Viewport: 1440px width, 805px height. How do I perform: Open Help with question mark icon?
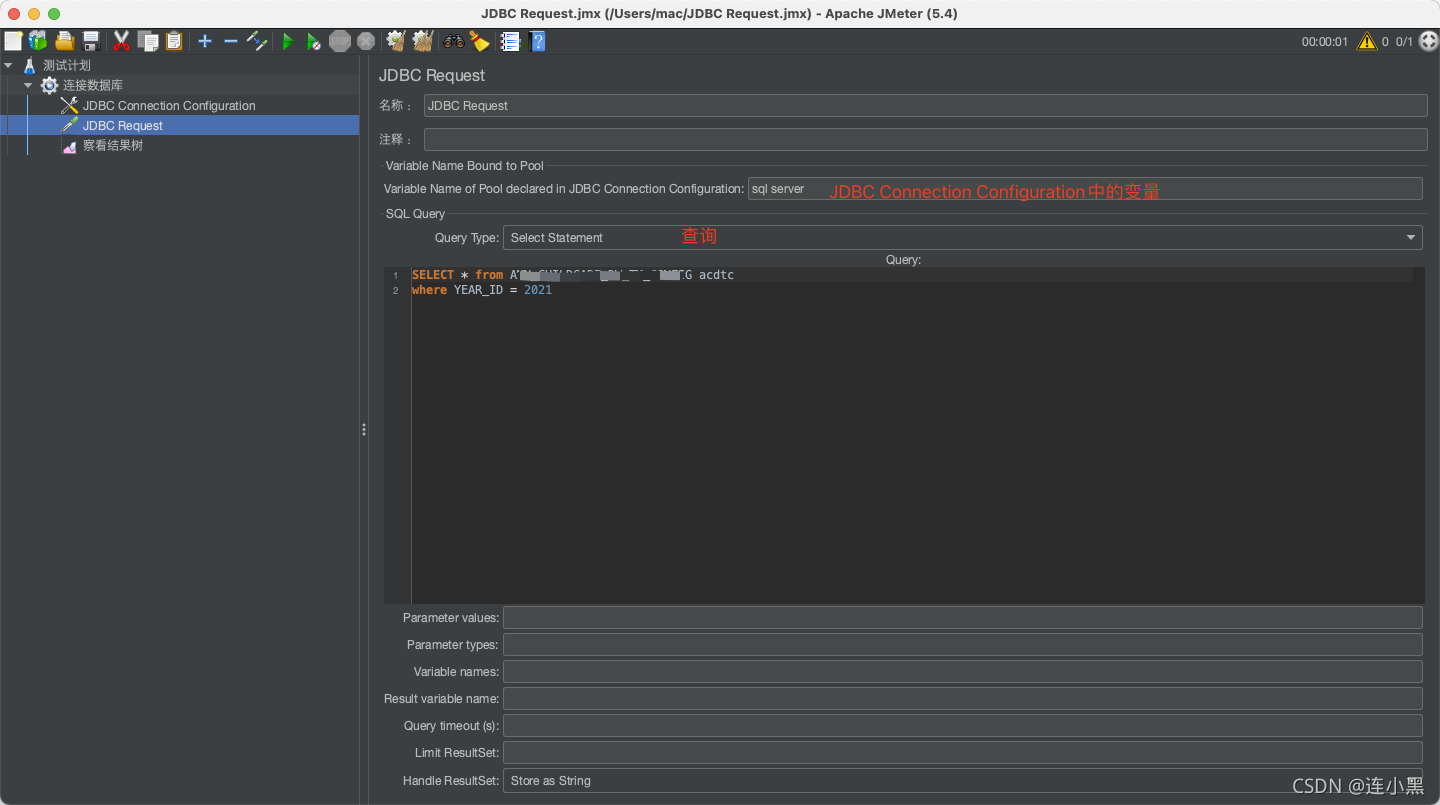click(x=538, y=41)
